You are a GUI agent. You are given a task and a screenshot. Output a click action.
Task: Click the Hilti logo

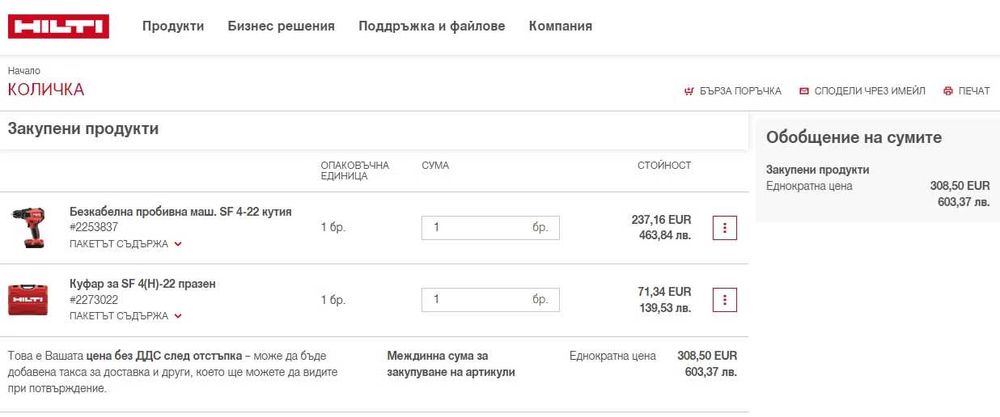point(58,26)
